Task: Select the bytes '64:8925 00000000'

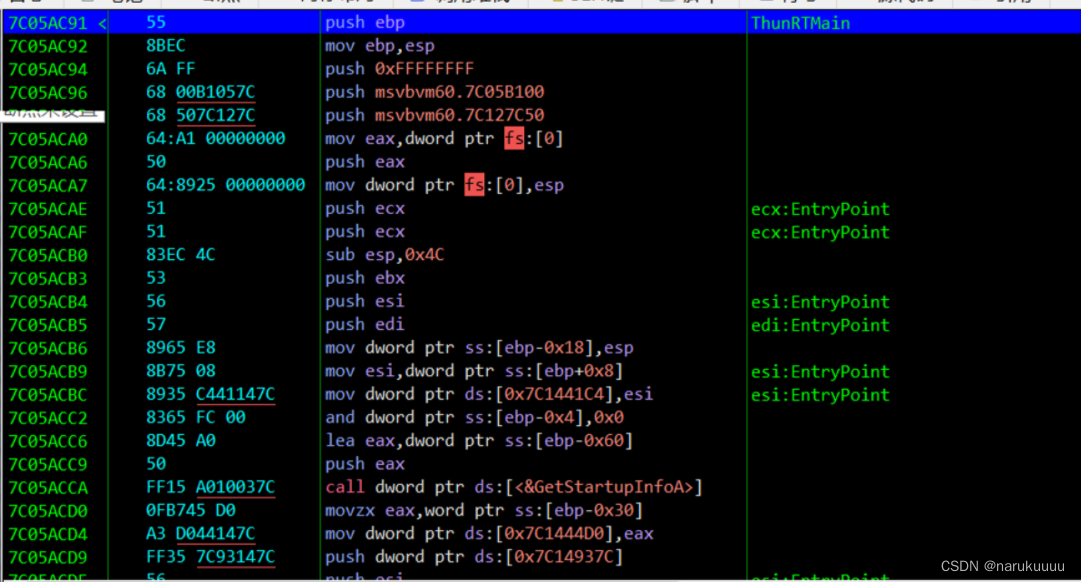Action: click(225, 185)
